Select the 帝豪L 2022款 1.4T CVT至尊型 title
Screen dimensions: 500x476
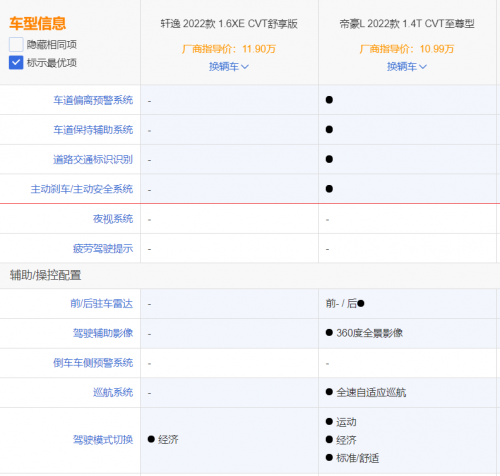(x=407, y=24)
